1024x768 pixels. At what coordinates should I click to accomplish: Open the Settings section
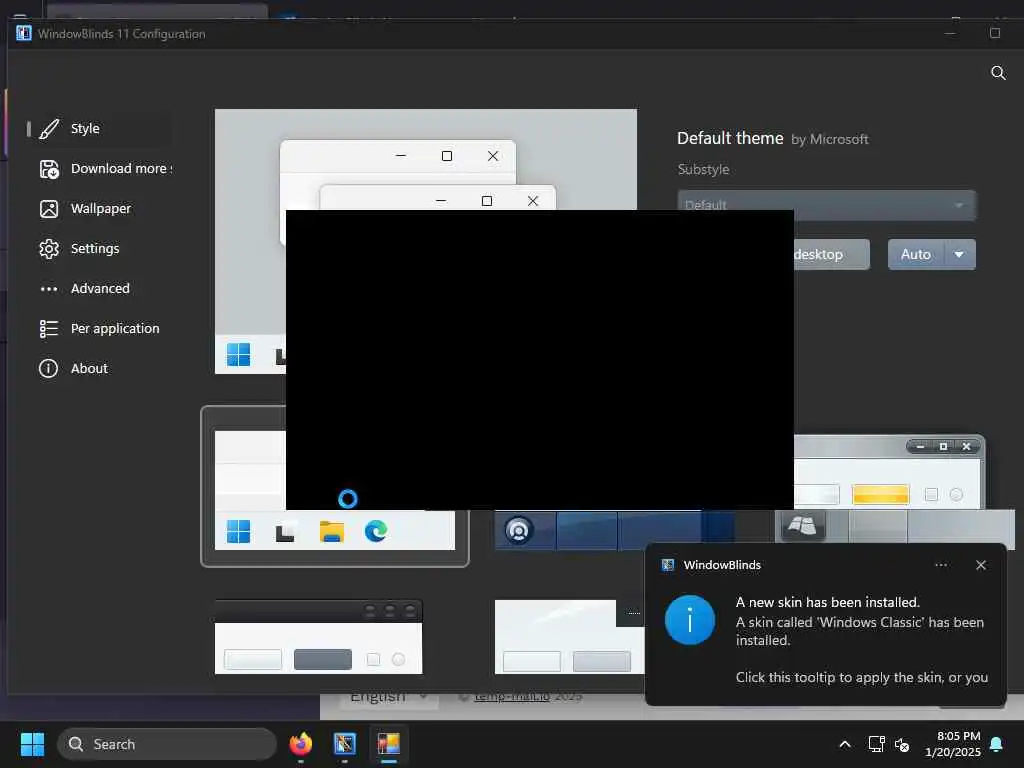[x=100, y=248]
